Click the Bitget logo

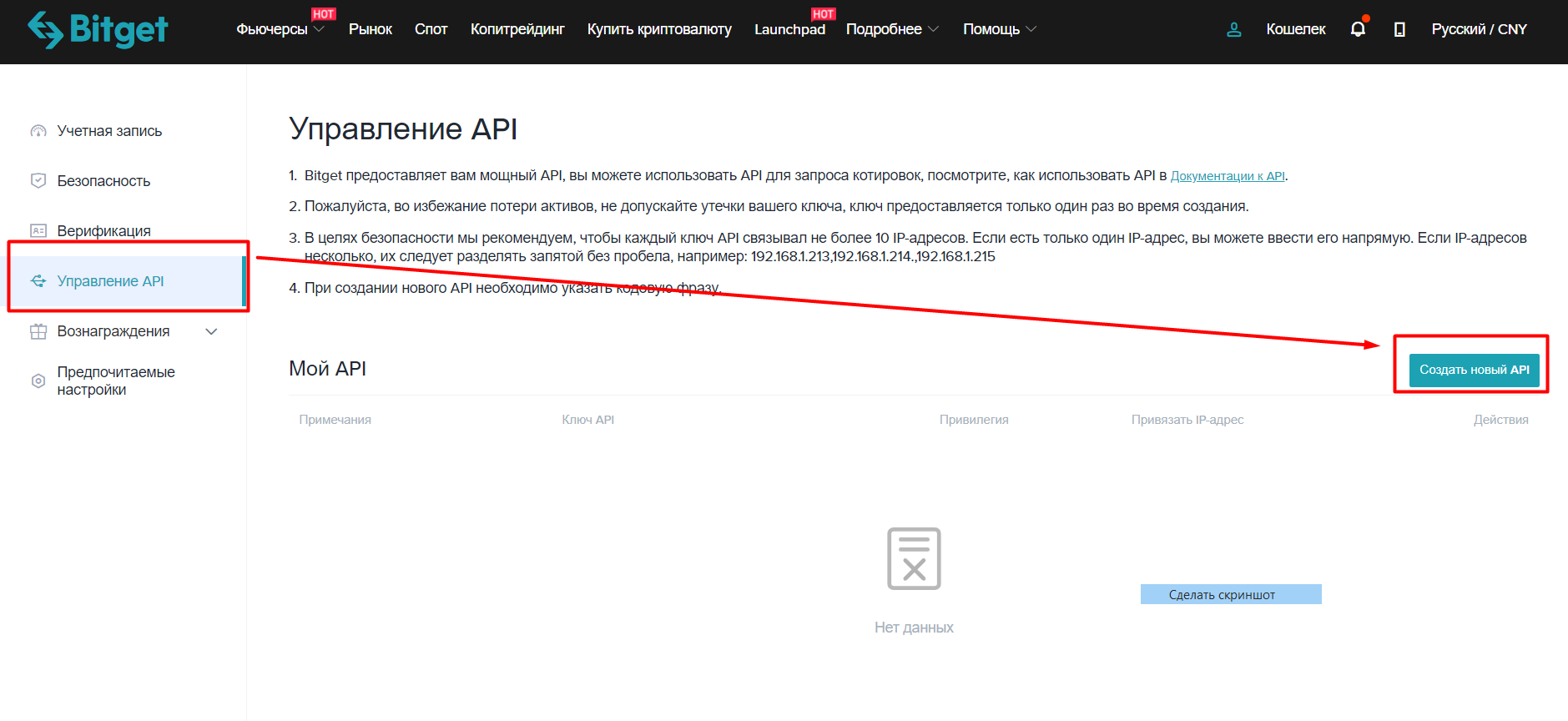pyautogui.click(x=98, y=30)
